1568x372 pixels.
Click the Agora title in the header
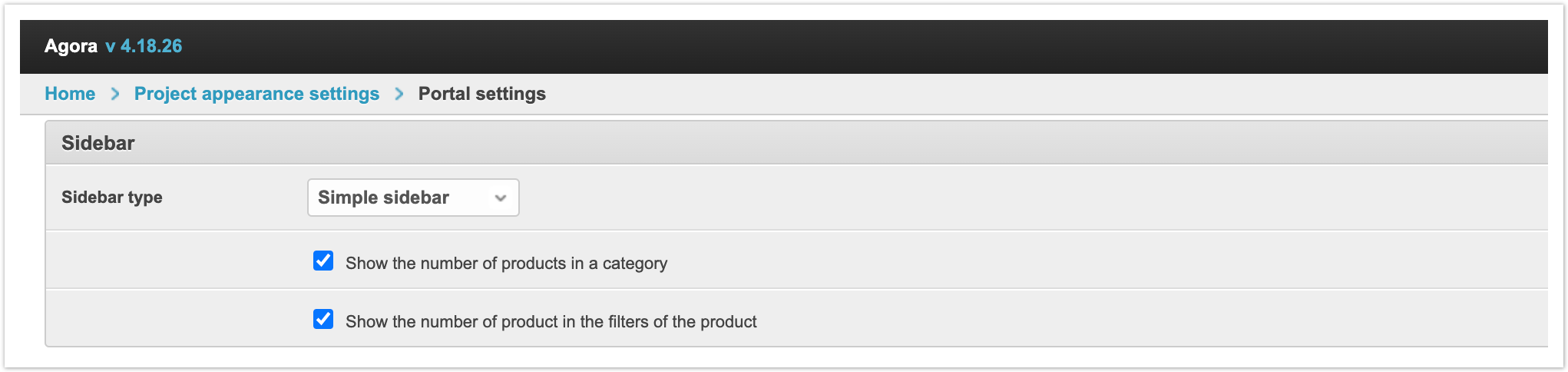click(x=71, y=46)
